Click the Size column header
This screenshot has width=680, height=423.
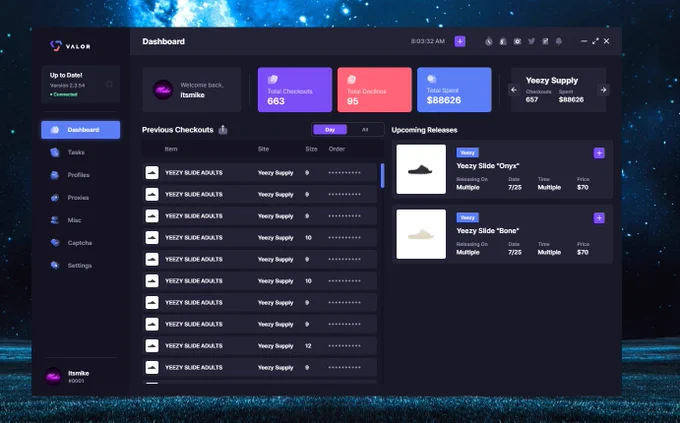pyautogui.click(x=311, y=149)
